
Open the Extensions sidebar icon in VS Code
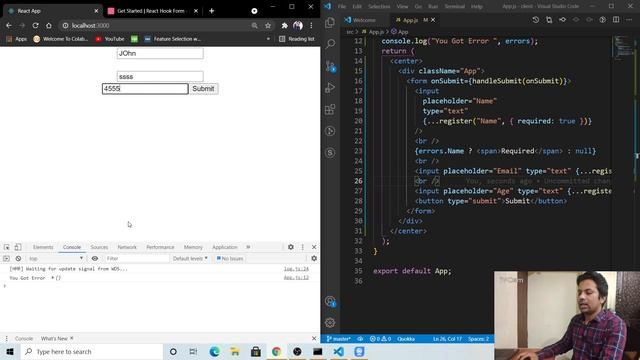tap(330, 109)
